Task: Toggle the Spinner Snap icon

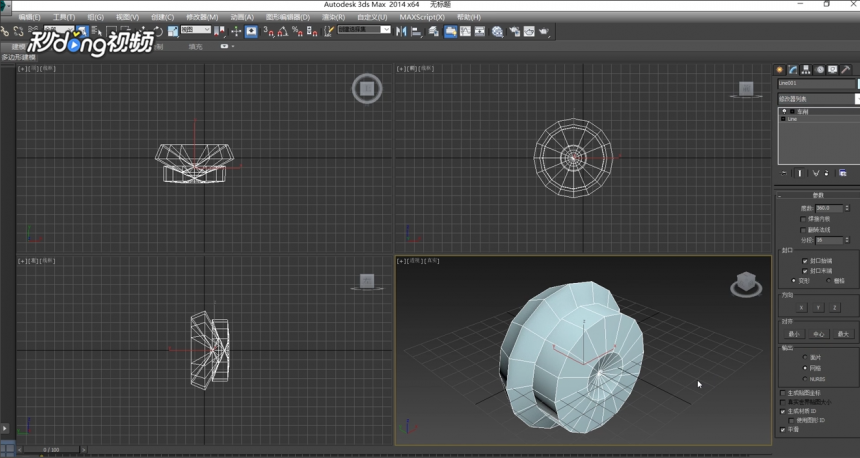Action: 312,31
